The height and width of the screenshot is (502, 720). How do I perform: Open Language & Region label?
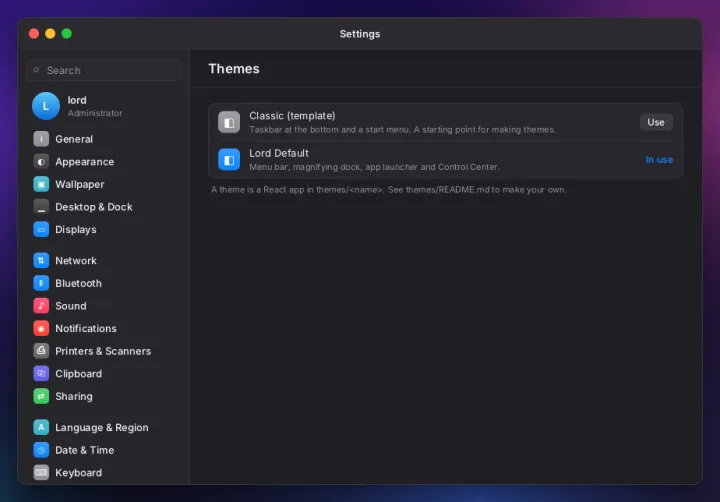102,427
